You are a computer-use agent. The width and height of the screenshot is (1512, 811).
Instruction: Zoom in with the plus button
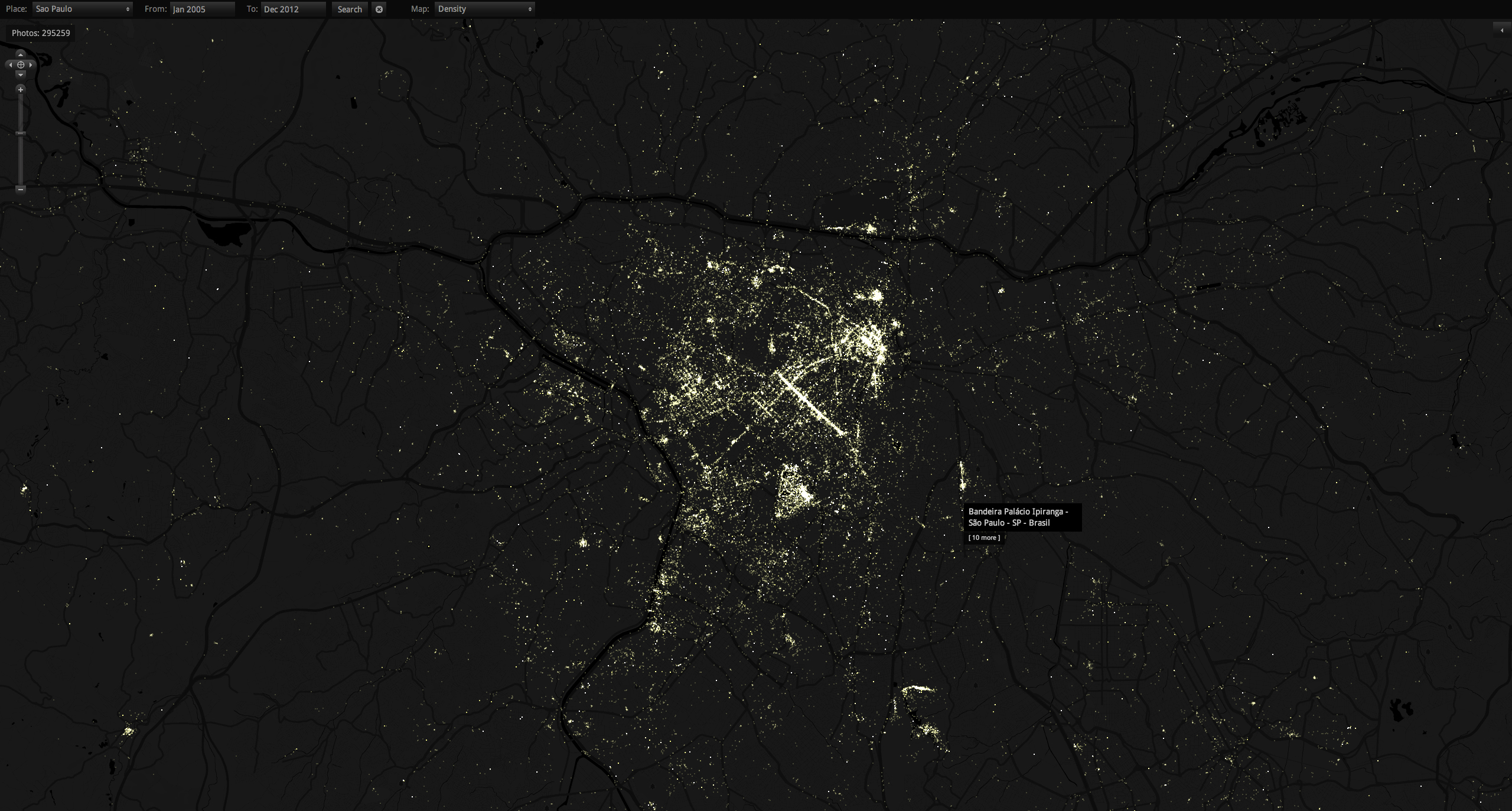click(21, 90)
